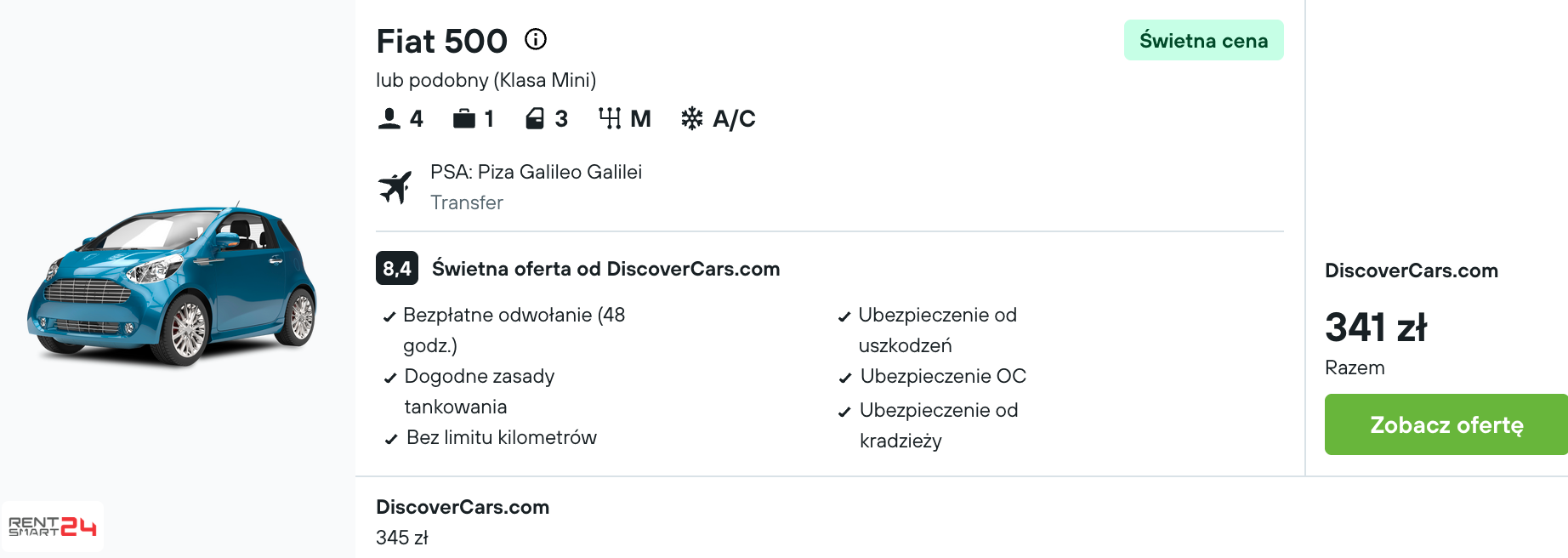Click the luggage bag icon
Screen dimensions: 1568x558
(x=464, y=118)
